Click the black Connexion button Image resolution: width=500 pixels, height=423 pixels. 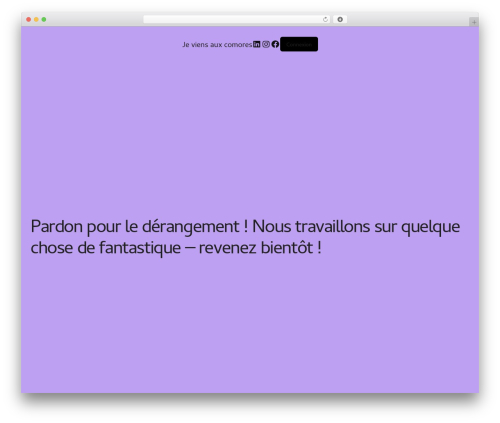point(299,44)
